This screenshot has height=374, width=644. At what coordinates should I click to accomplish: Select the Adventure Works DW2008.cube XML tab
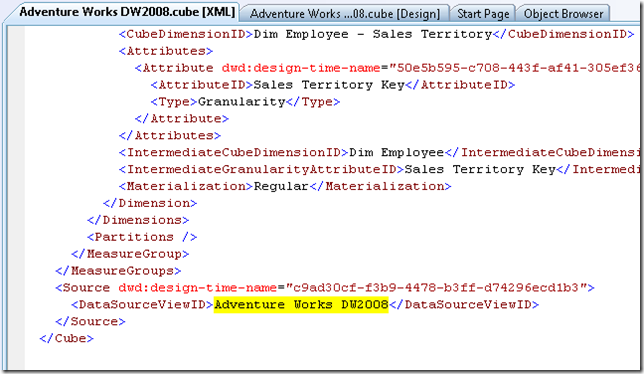pos(127,12)
